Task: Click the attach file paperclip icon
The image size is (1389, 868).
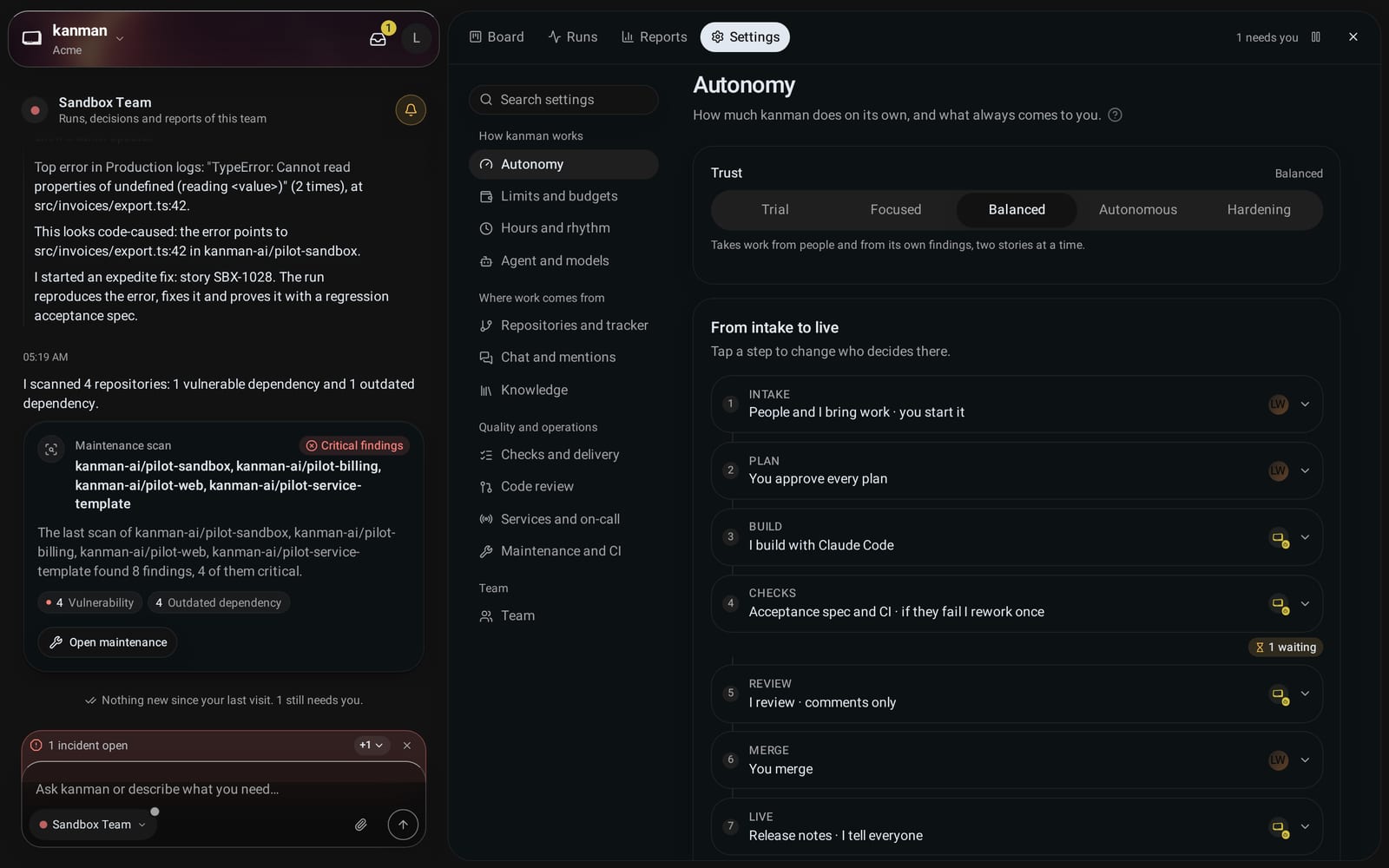Action: tap(361, 825)
